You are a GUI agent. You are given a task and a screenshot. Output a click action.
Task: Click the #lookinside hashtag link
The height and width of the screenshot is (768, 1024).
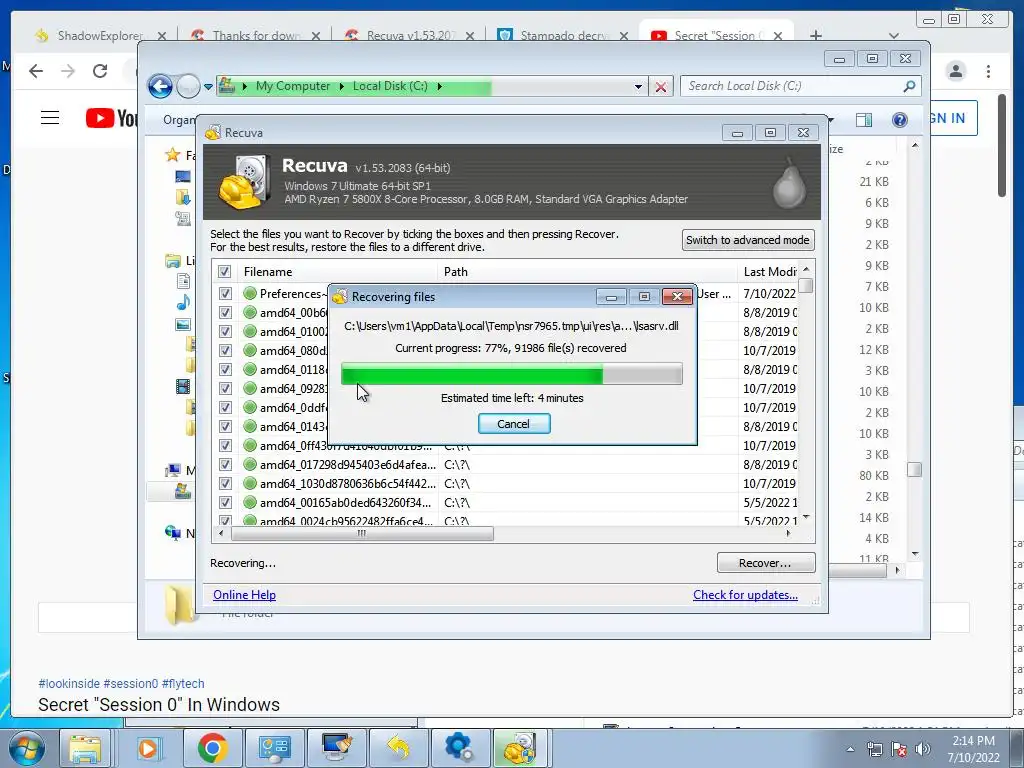point(69,684)
